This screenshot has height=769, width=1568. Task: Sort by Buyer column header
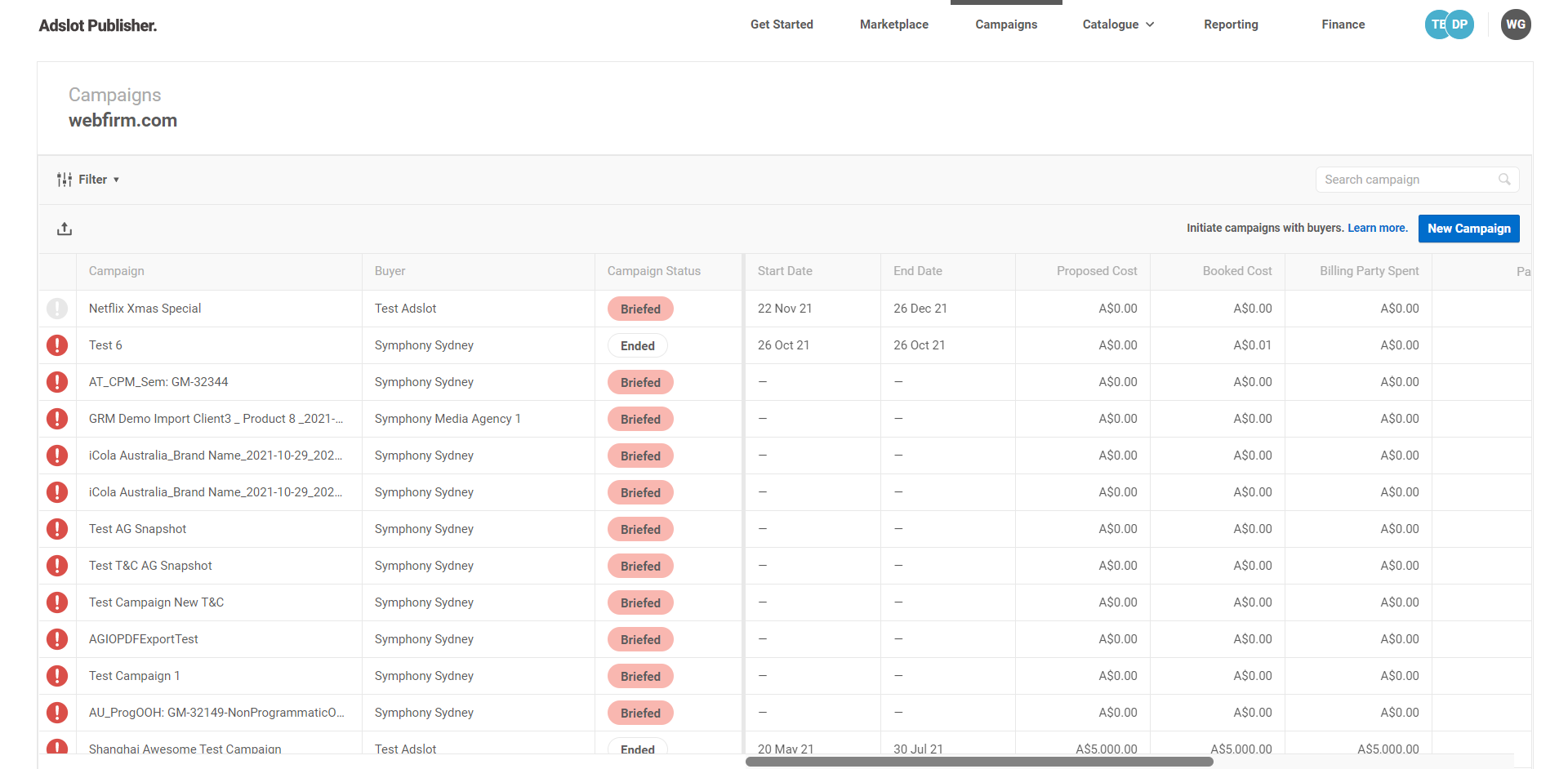point(390,271)
